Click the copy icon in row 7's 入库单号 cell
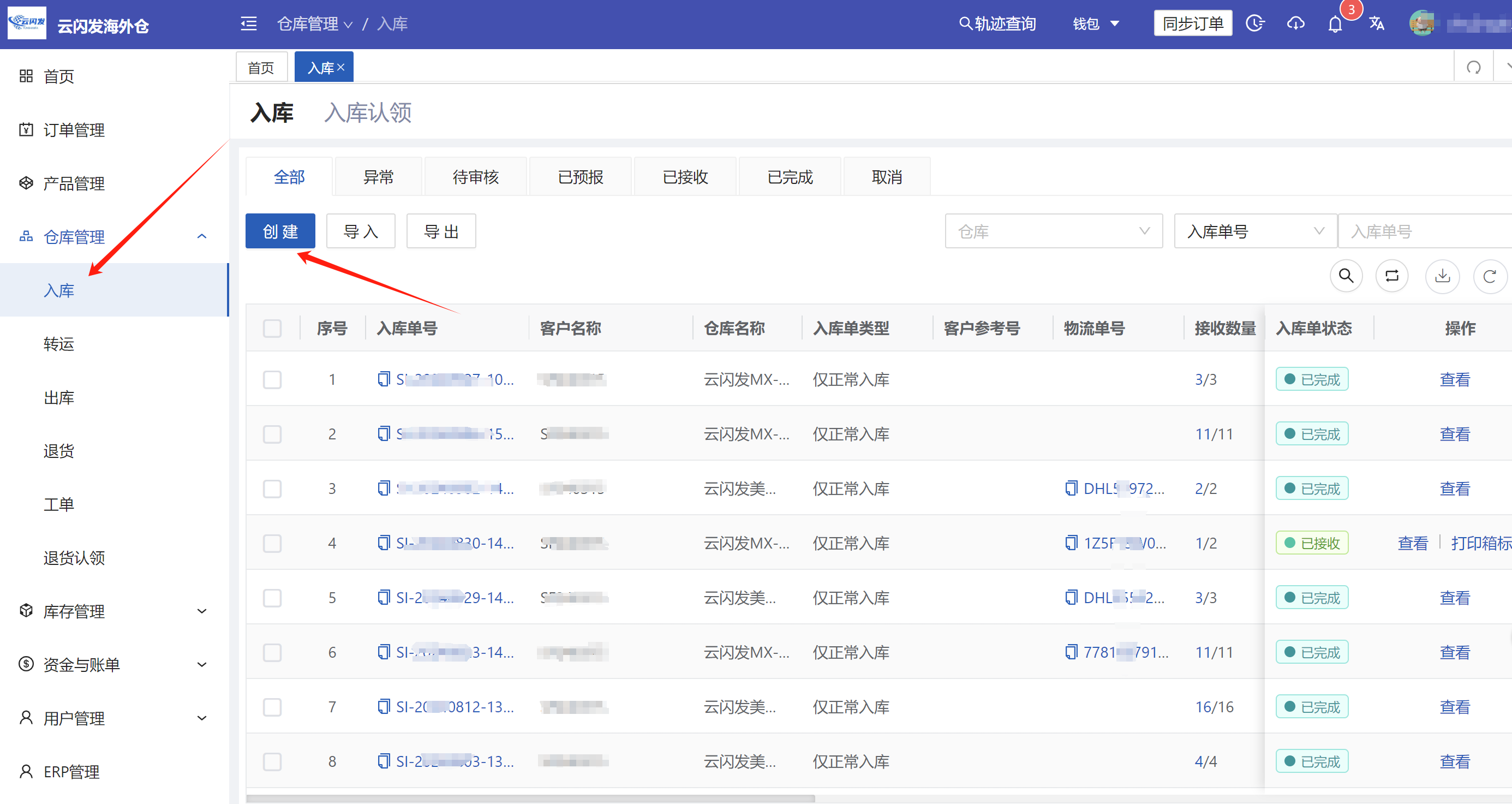 (x=384, y=707)
